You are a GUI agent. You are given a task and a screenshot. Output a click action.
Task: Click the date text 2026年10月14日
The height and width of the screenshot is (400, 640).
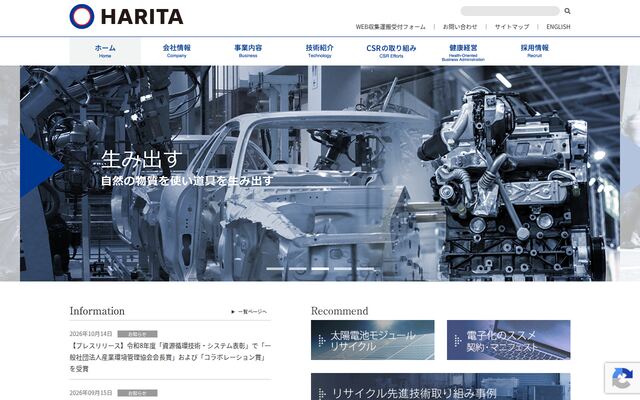tap(91, 334)
